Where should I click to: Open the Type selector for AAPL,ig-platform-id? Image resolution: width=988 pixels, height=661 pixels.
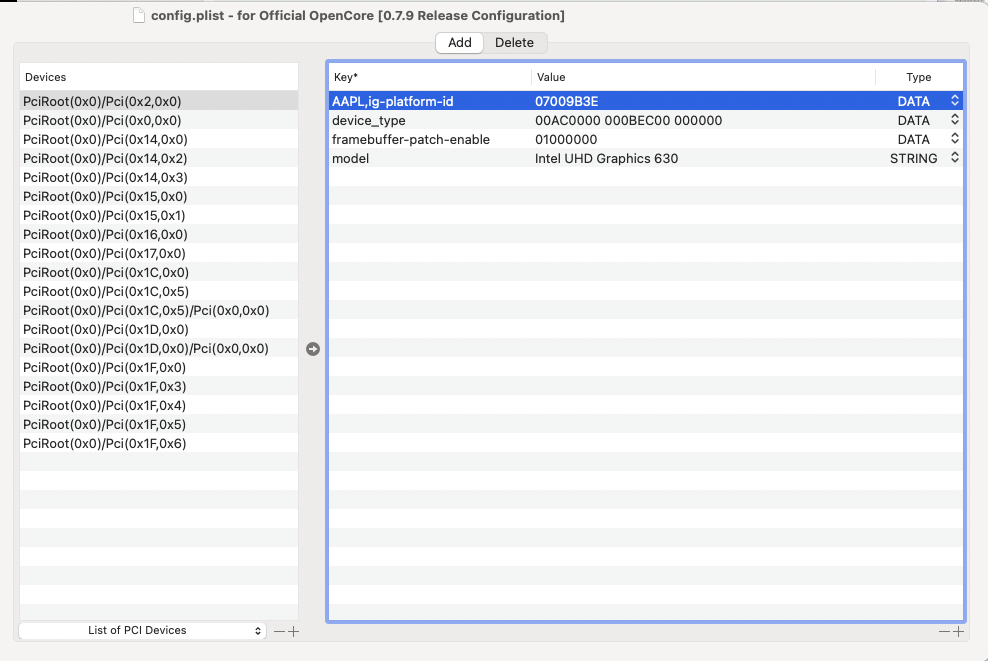pos(954,101)
